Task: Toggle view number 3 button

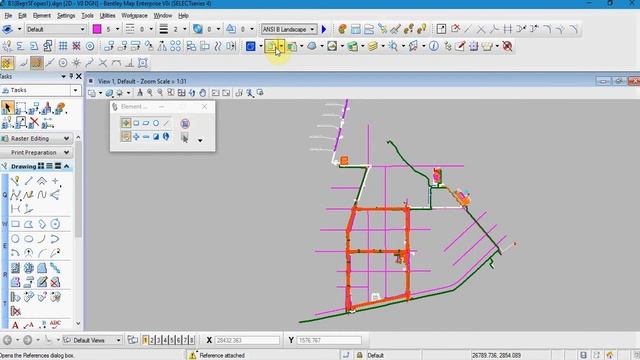Action: (158, 340)
